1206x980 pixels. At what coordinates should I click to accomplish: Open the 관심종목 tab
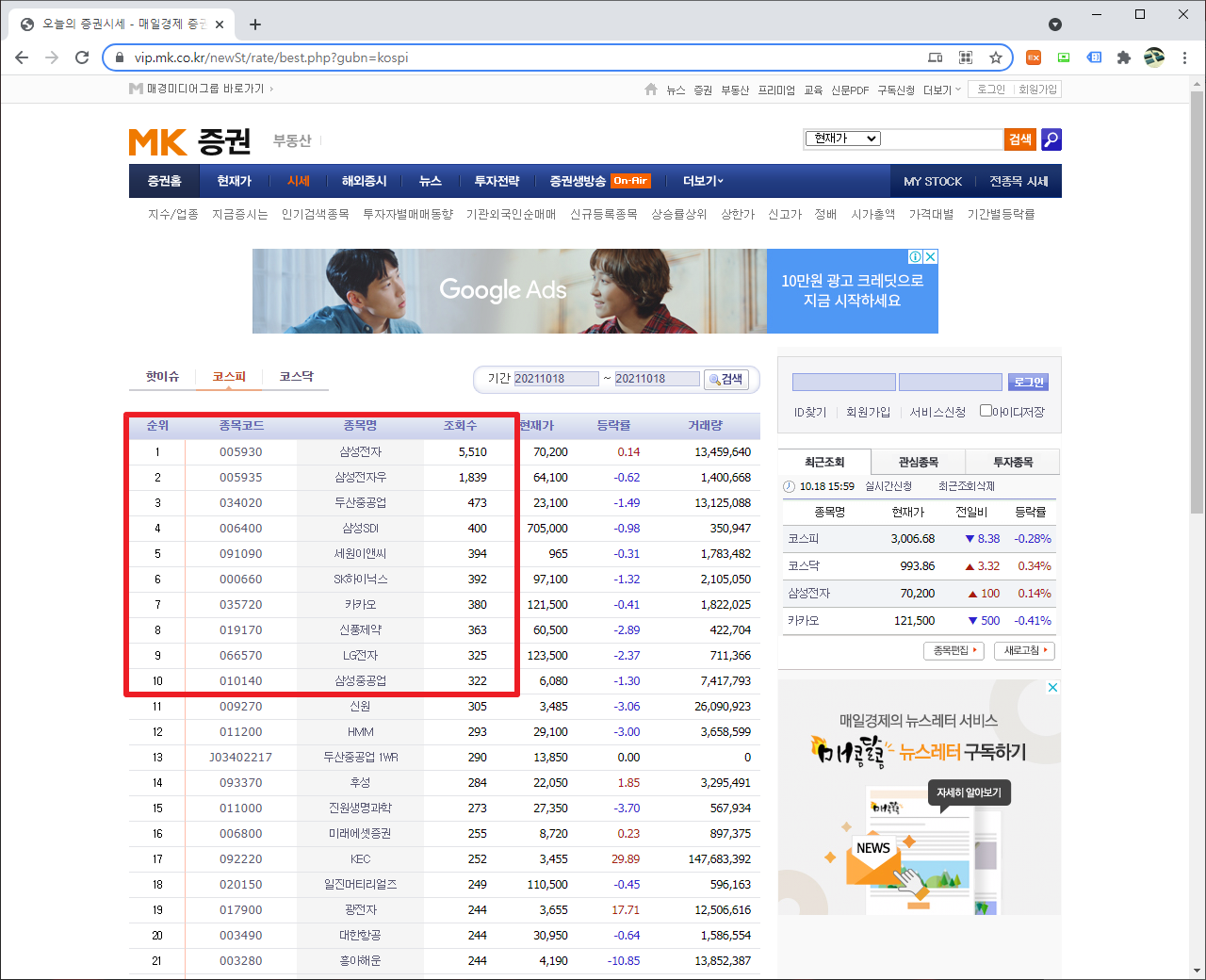click(x=919, y=462)
